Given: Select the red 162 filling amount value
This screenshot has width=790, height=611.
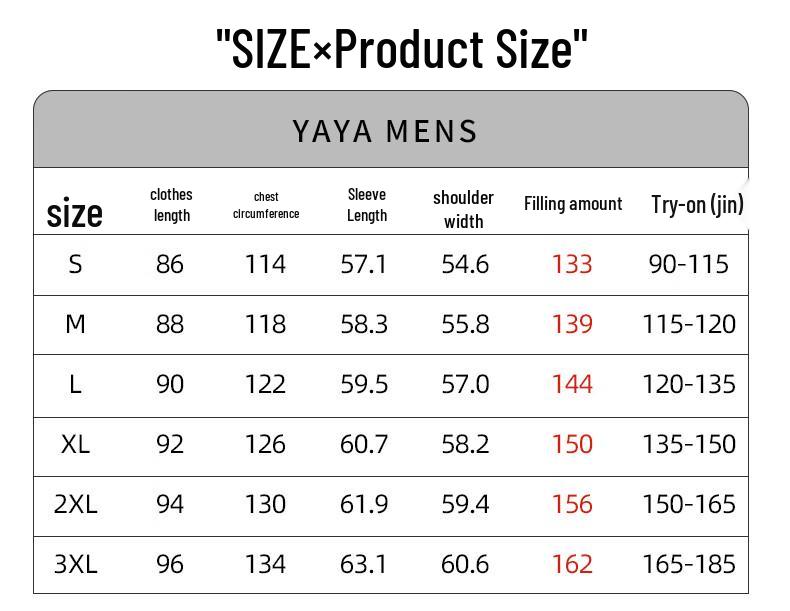Looking at the screenshot, I should coord(572,564).
